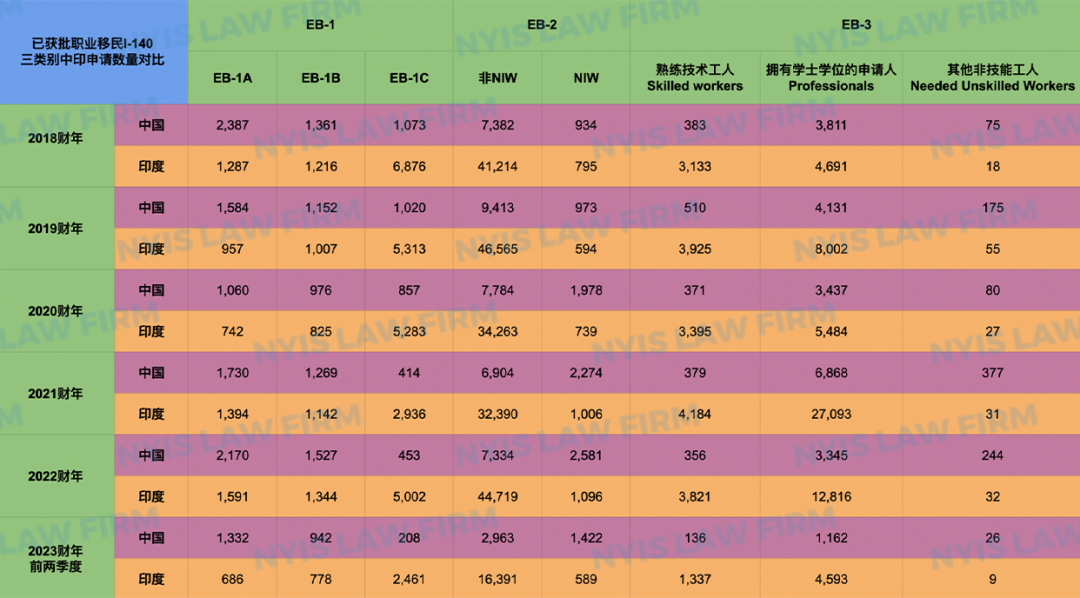Click the cell with value 2,581
Viewport: 1080px width, 598px height.
point(585,455)
